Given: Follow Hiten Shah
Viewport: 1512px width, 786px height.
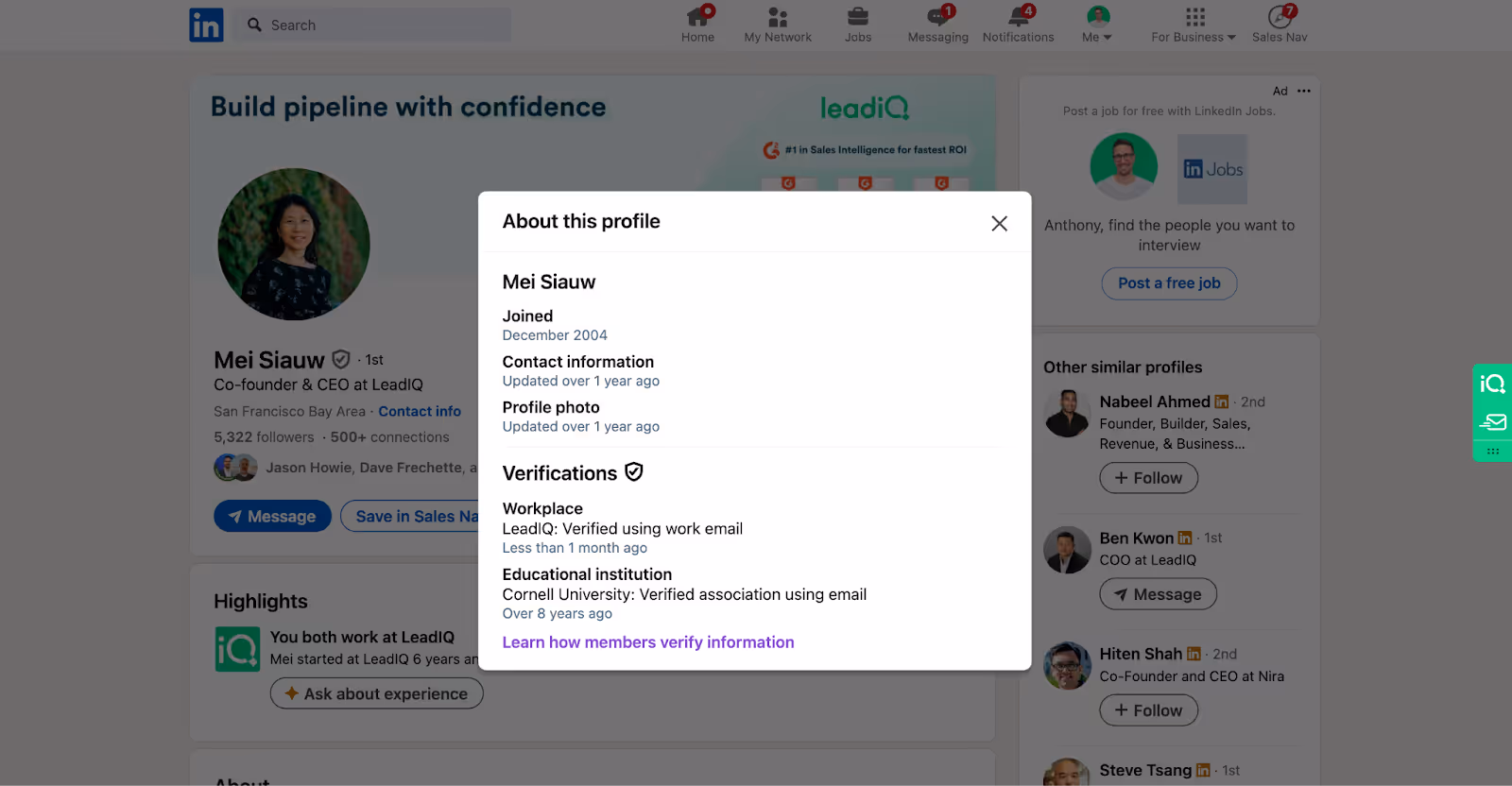Looking at the screenshot, I should (1148, 710).
